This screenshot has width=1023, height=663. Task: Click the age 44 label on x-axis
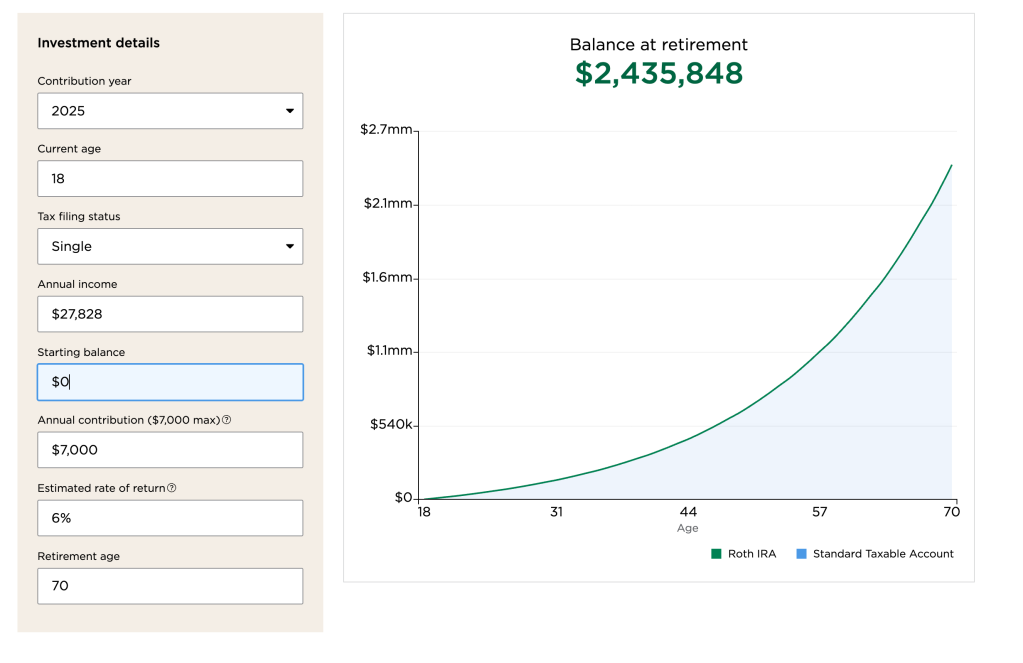click(688, 512)
